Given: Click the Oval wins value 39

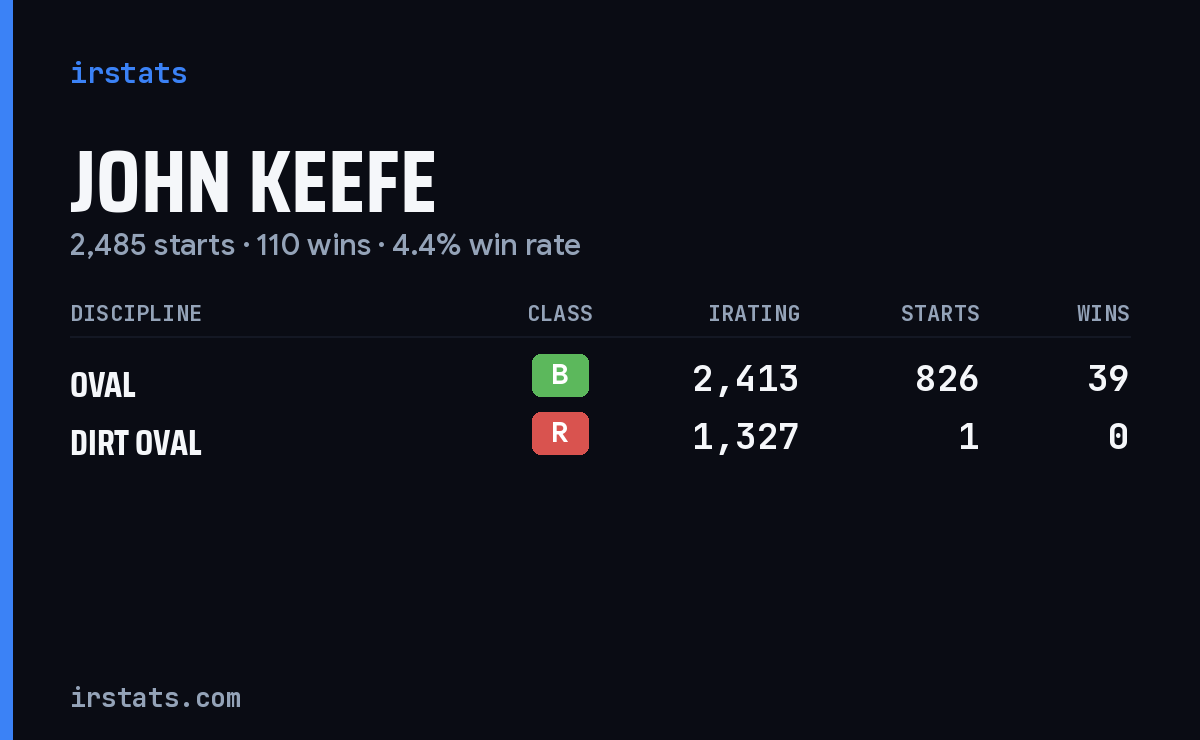Looking at the screenshot, I should click(x=1109, y=379).
